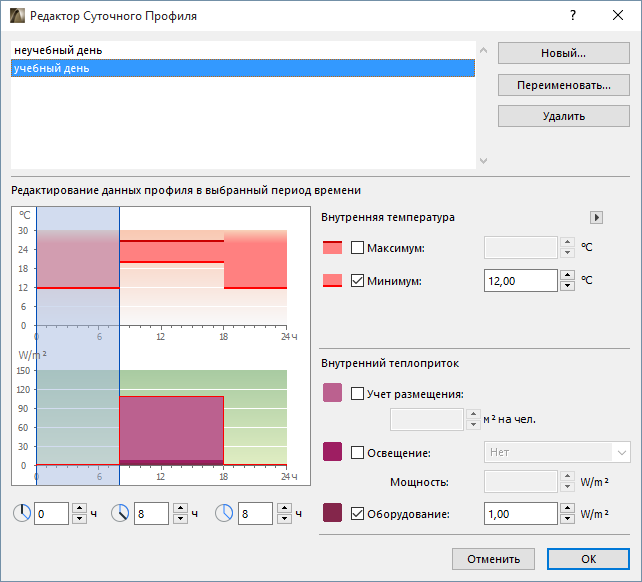Click the м² на чел. input field

[x=427, y=419]
